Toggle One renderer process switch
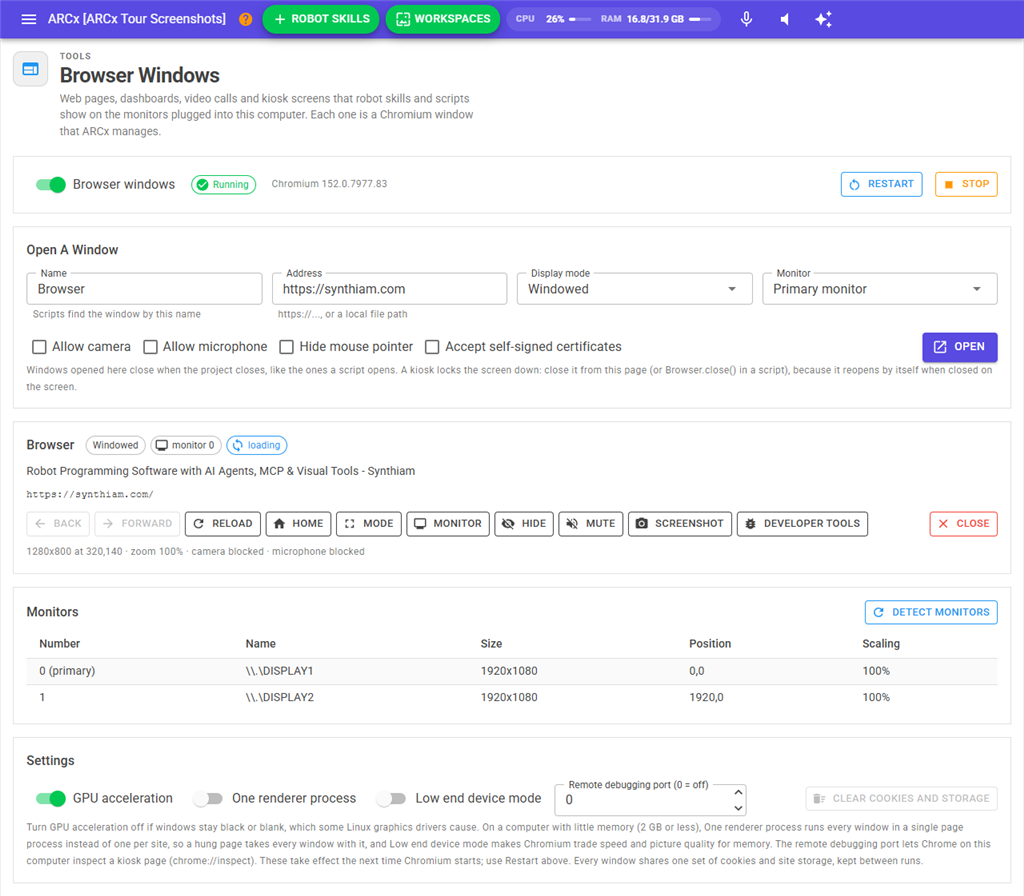 [208, 799]
